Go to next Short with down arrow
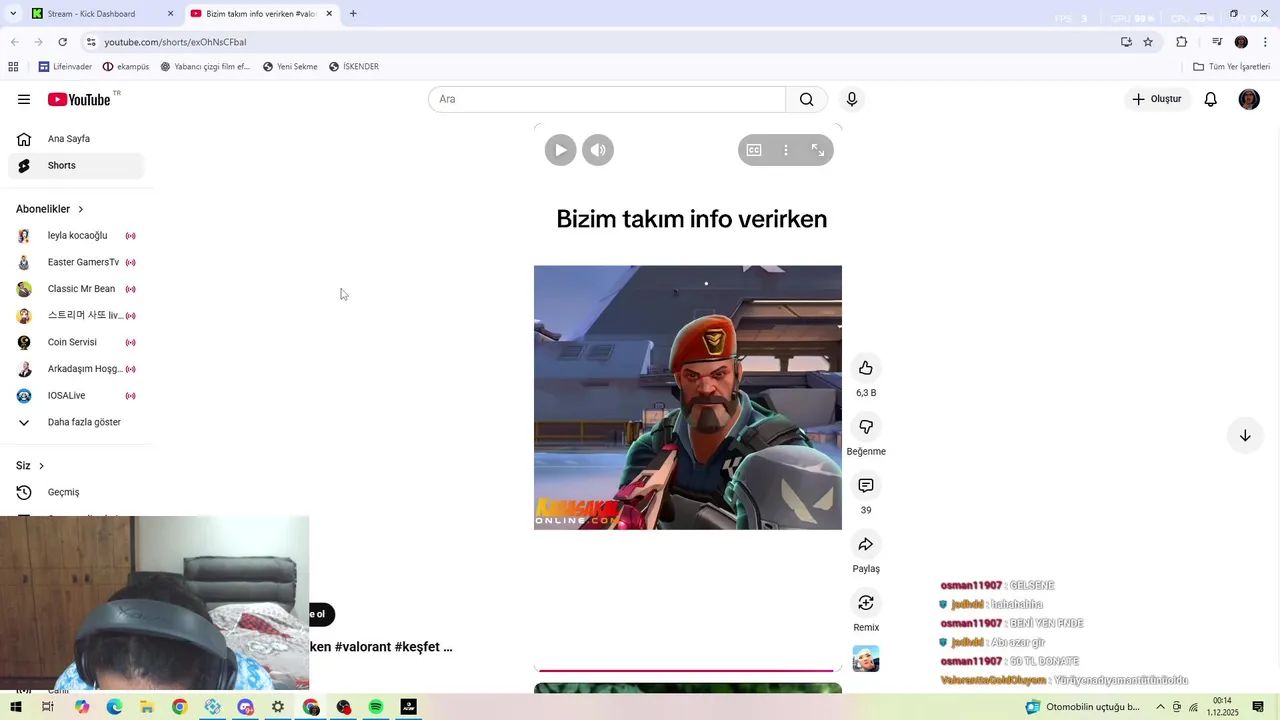This screenshot has width=1280, height=720. click(1245, 436)
